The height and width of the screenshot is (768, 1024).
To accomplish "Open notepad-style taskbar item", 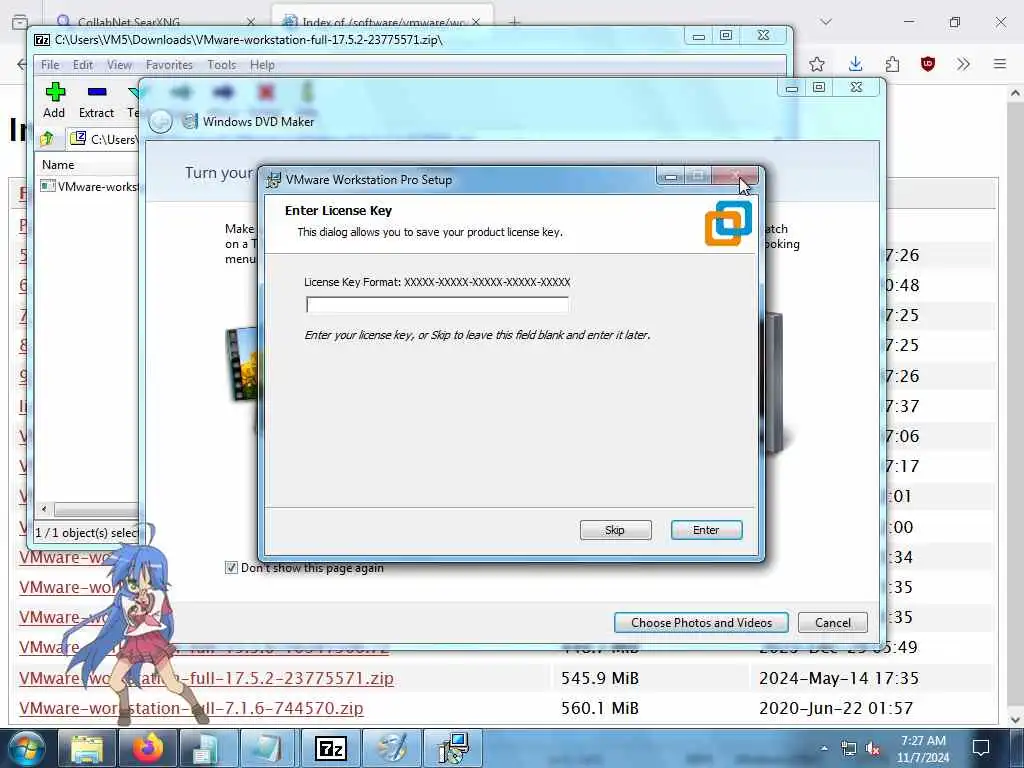I will point(269,748).
